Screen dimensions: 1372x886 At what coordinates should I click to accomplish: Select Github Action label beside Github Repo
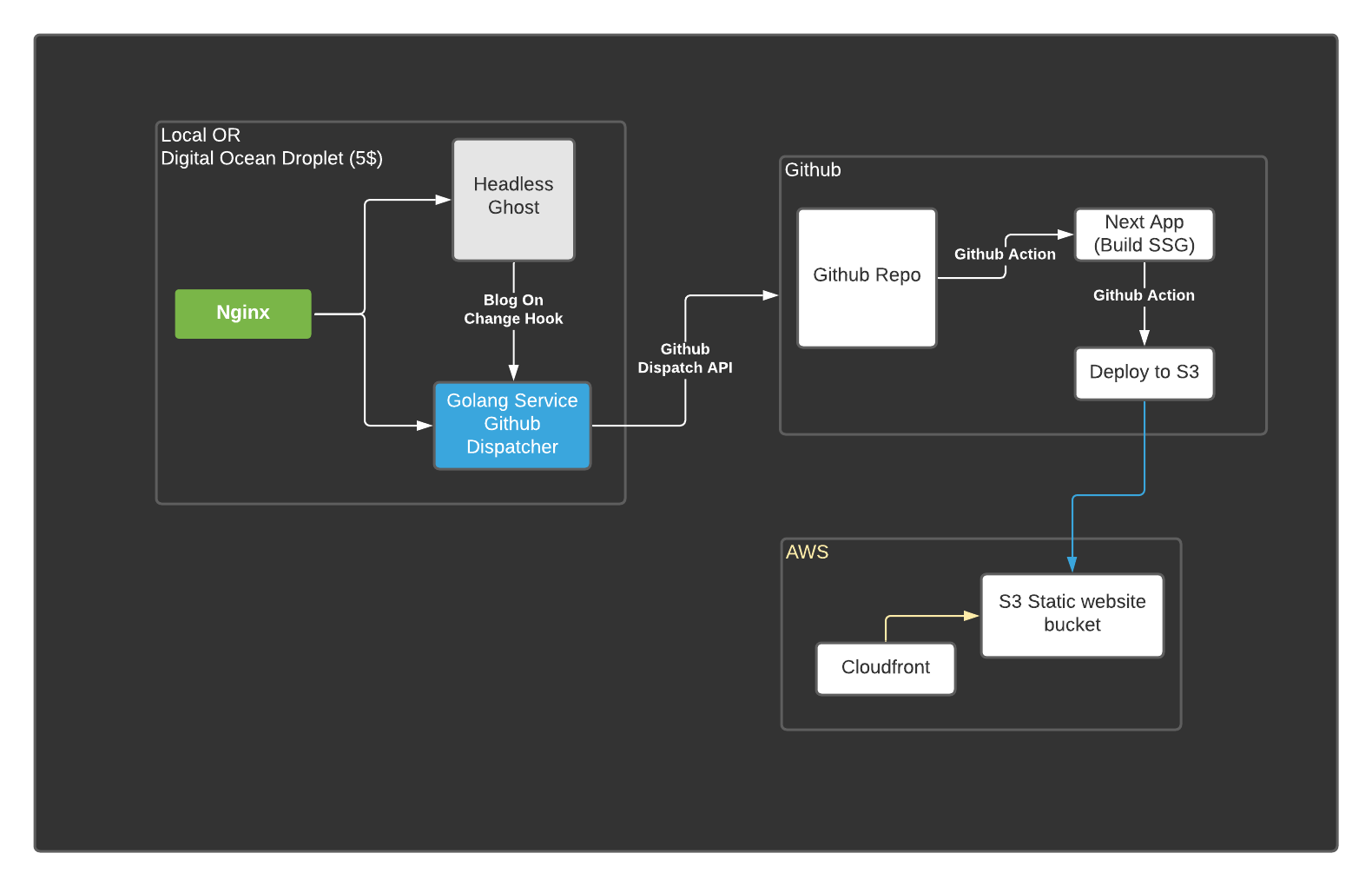pyautogui.click(x=1005, y=255)
